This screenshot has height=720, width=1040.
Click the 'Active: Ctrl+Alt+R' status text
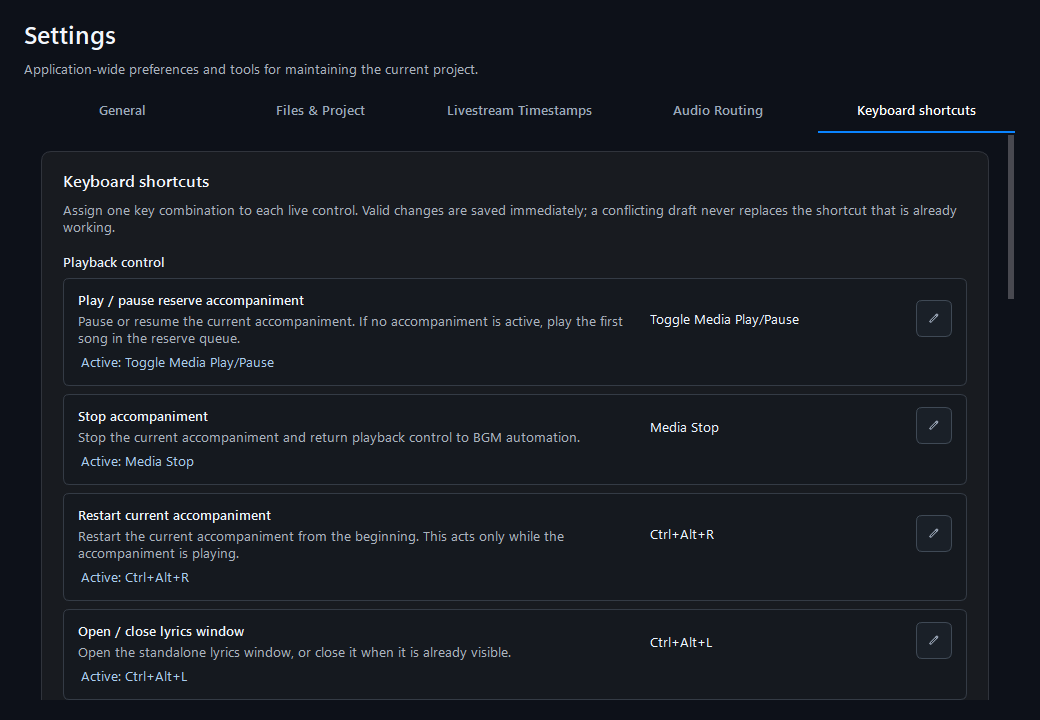coord(135,577)
